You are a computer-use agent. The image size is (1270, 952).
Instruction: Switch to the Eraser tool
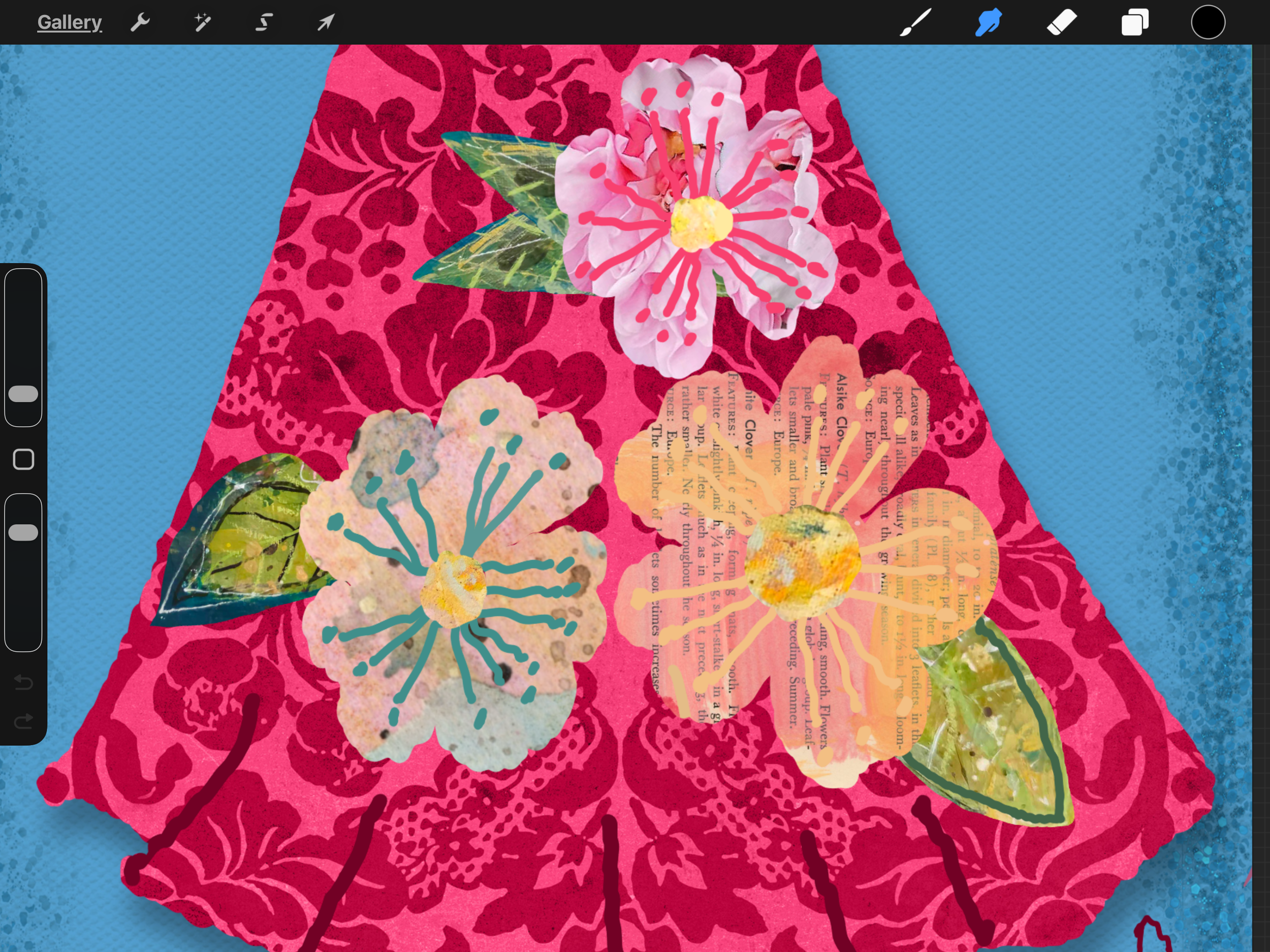(x=1062, y=22)
